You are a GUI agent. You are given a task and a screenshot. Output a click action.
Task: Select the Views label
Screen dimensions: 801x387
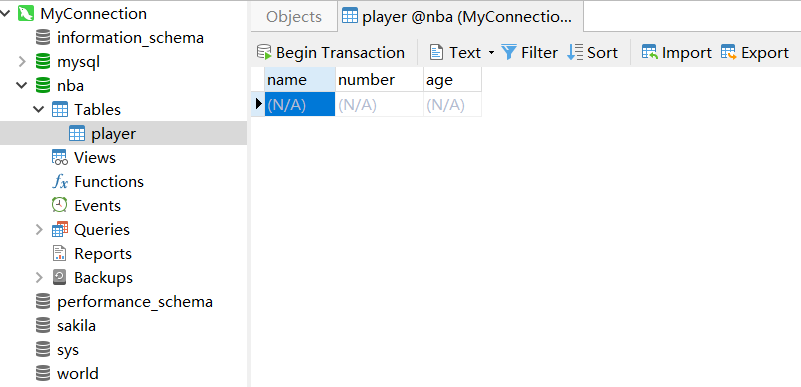95,158
